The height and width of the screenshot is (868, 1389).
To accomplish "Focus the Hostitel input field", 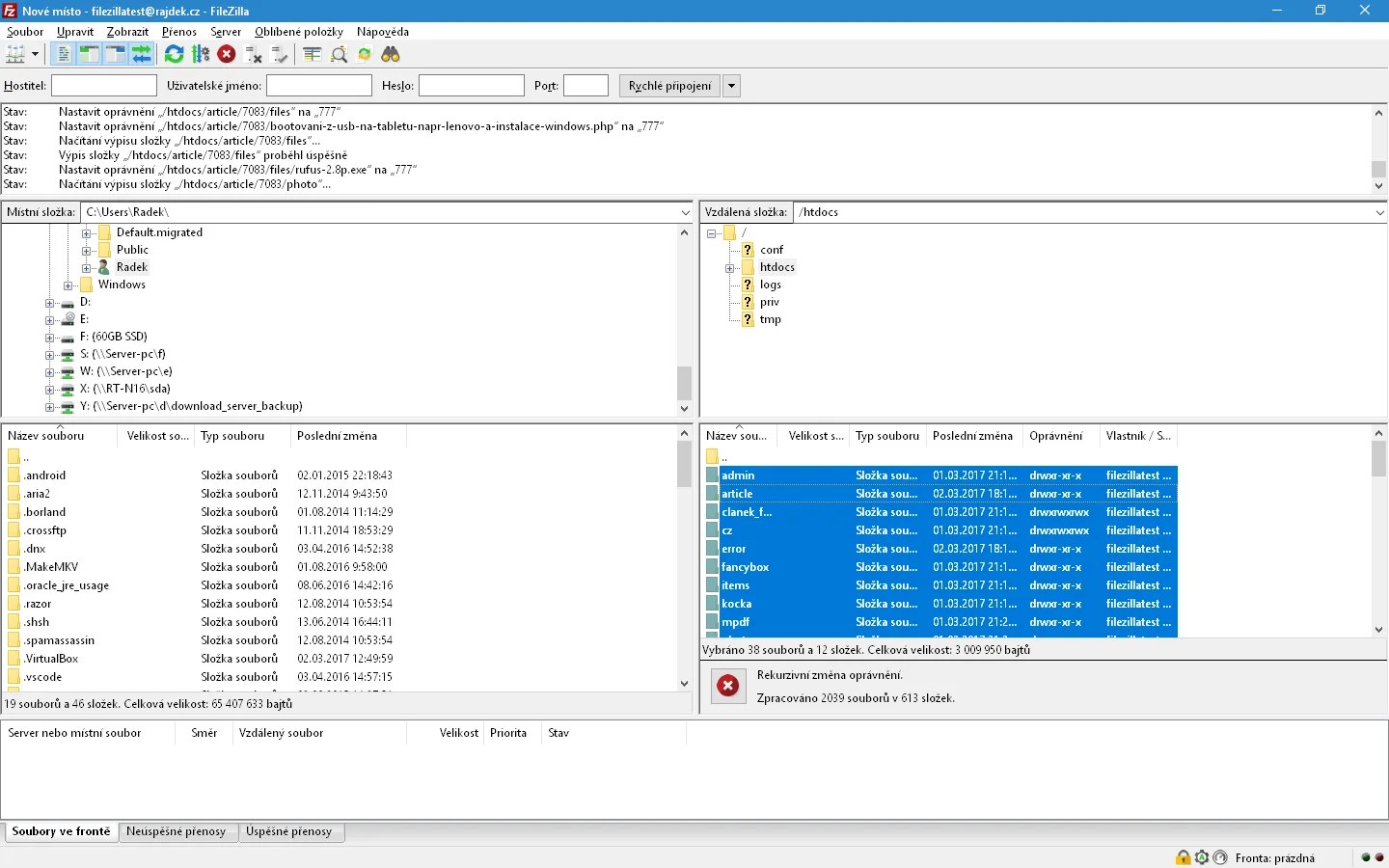I will pyautogui.click(x=104, y=86).
